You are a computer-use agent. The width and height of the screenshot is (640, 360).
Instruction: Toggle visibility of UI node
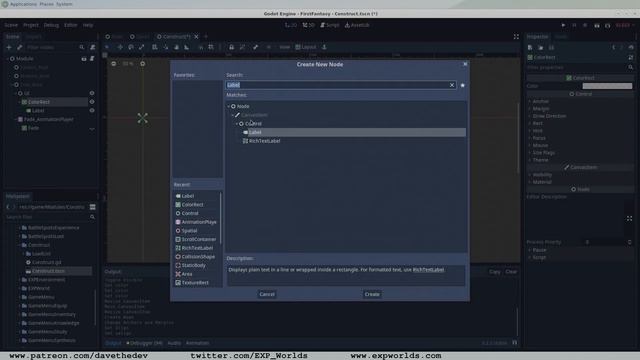92,93
